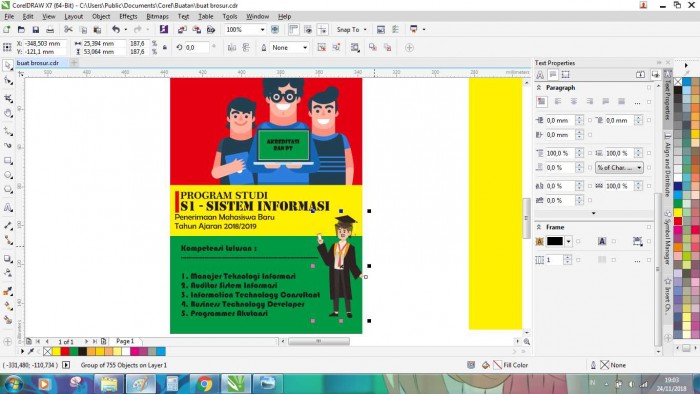Toggle Show Guidelines button
This screenshot has width=700, height=394.
coord(322,29)
